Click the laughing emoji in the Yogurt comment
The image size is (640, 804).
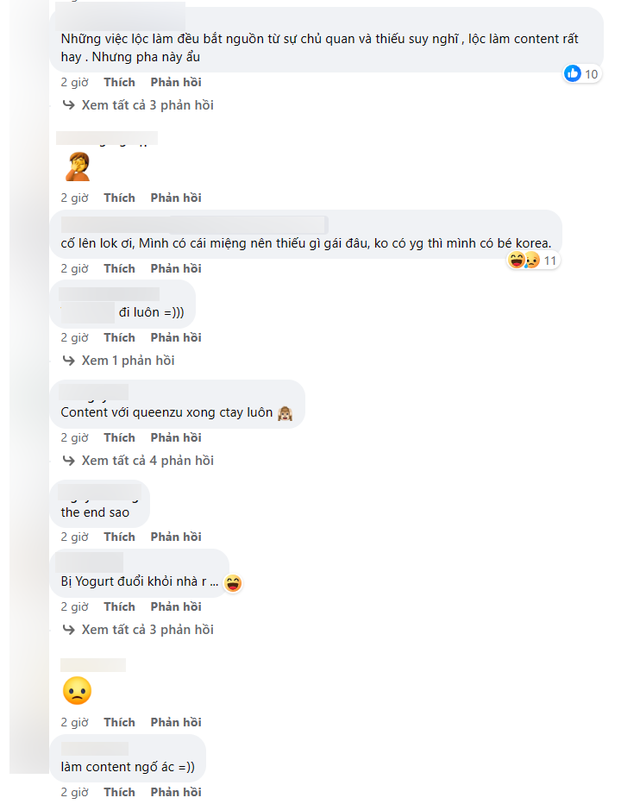(x=233, y=582)
